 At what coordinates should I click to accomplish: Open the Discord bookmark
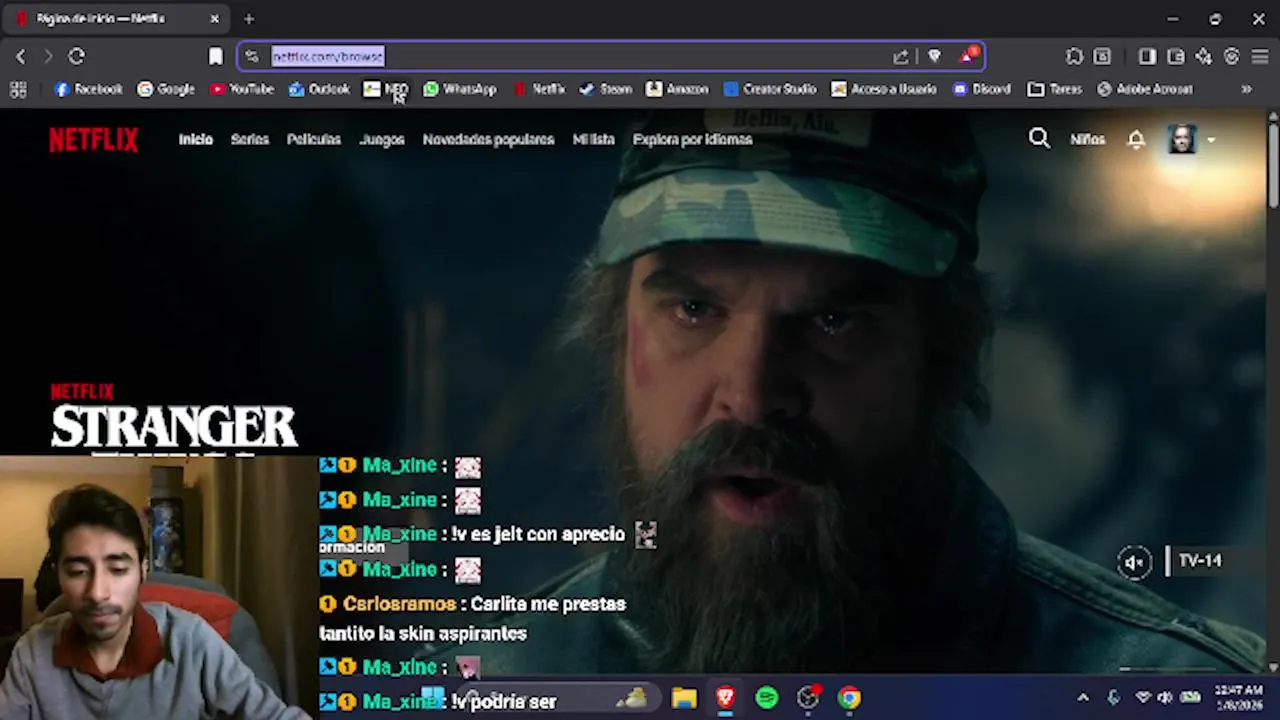(x=982, y=90)
